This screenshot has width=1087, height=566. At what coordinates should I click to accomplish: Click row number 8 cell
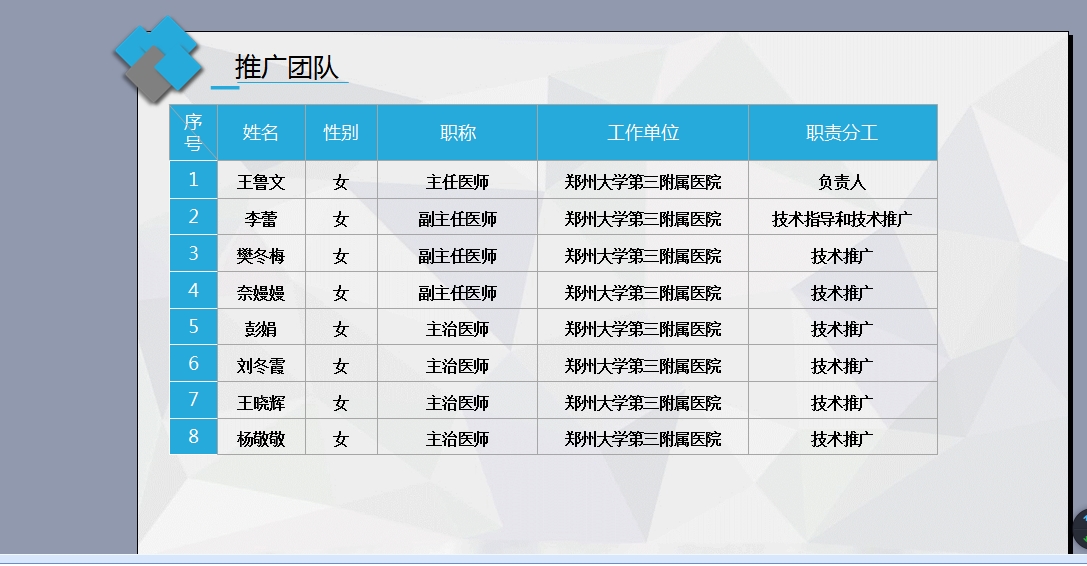193,437
